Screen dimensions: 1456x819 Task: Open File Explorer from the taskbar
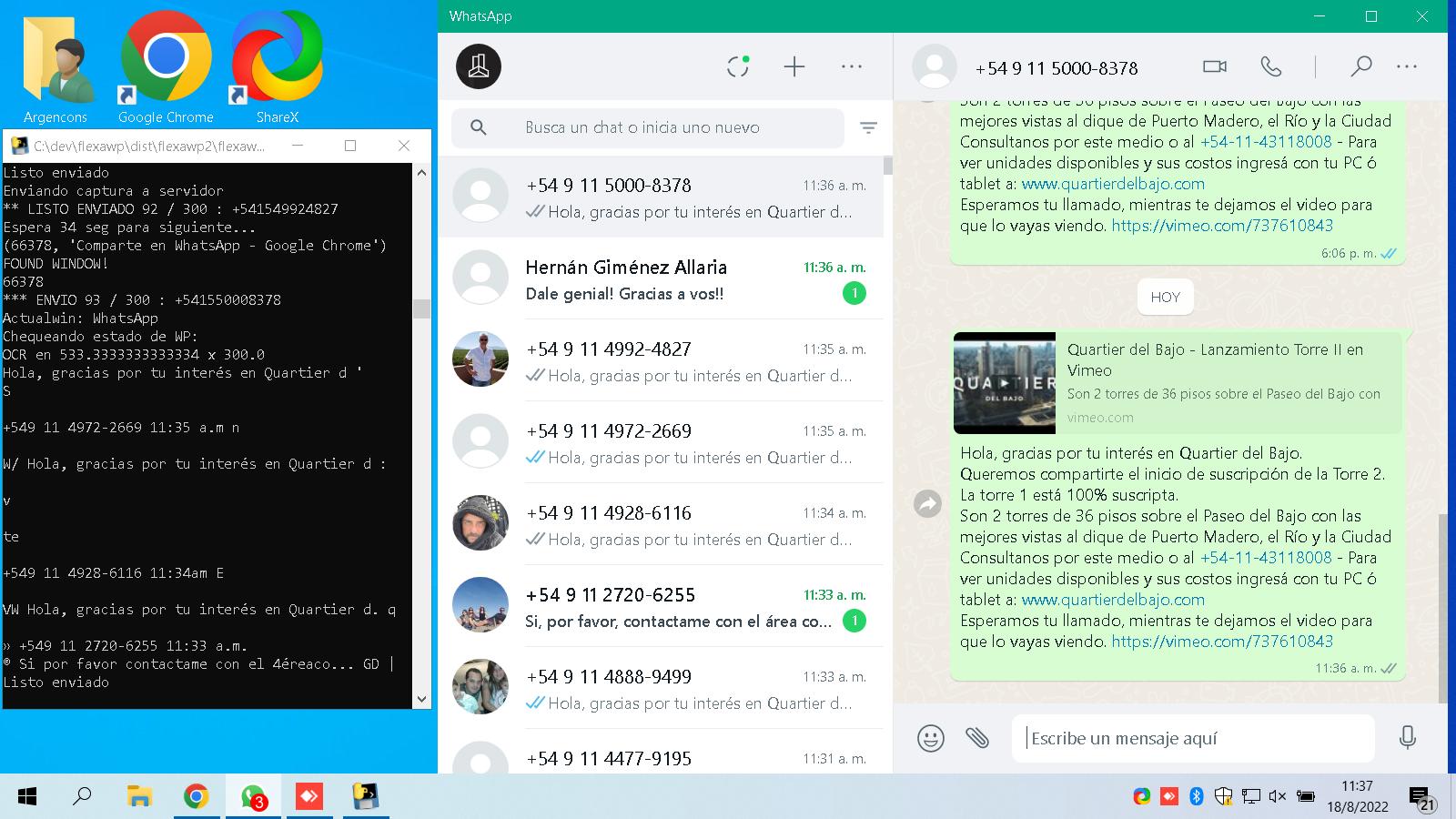point(138,797)
